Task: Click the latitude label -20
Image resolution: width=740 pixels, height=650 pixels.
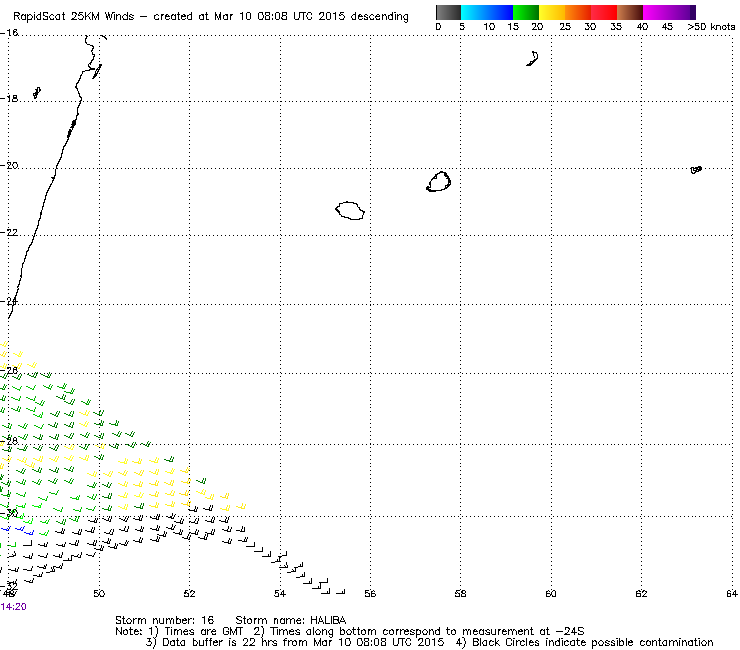Action: pos(9,166)
